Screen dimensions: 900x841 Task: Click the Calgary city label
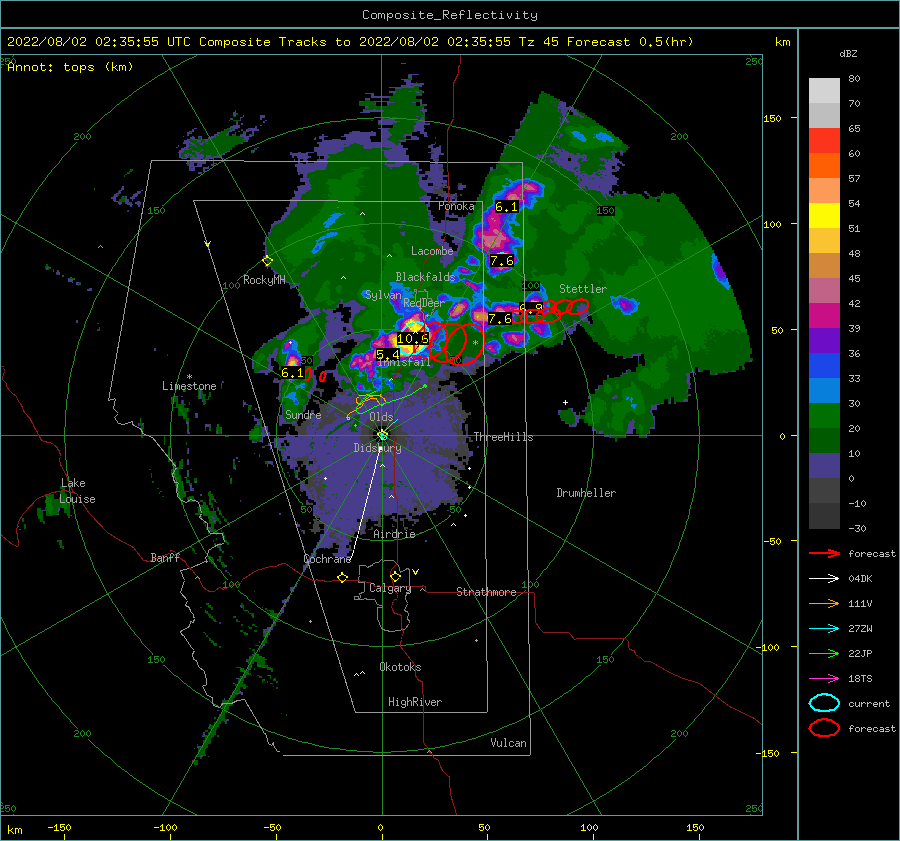point(390,588)
